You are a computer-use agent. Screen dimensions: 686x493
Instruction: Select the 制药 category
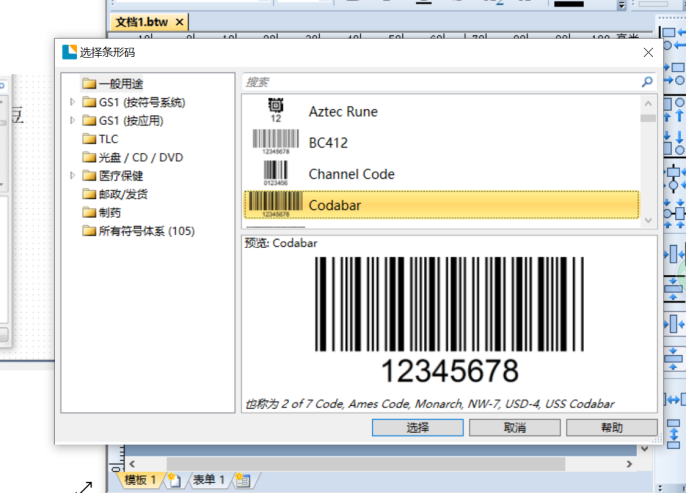click(109, 212)
